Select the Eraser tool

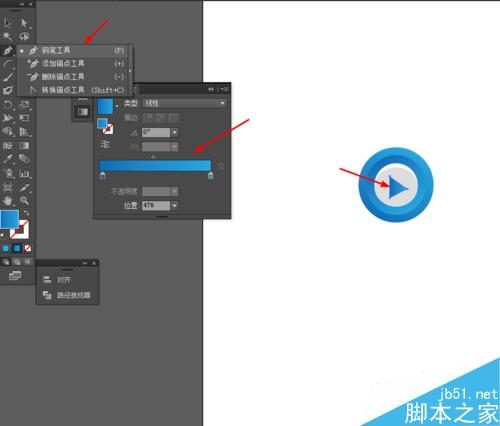[8, 91]
